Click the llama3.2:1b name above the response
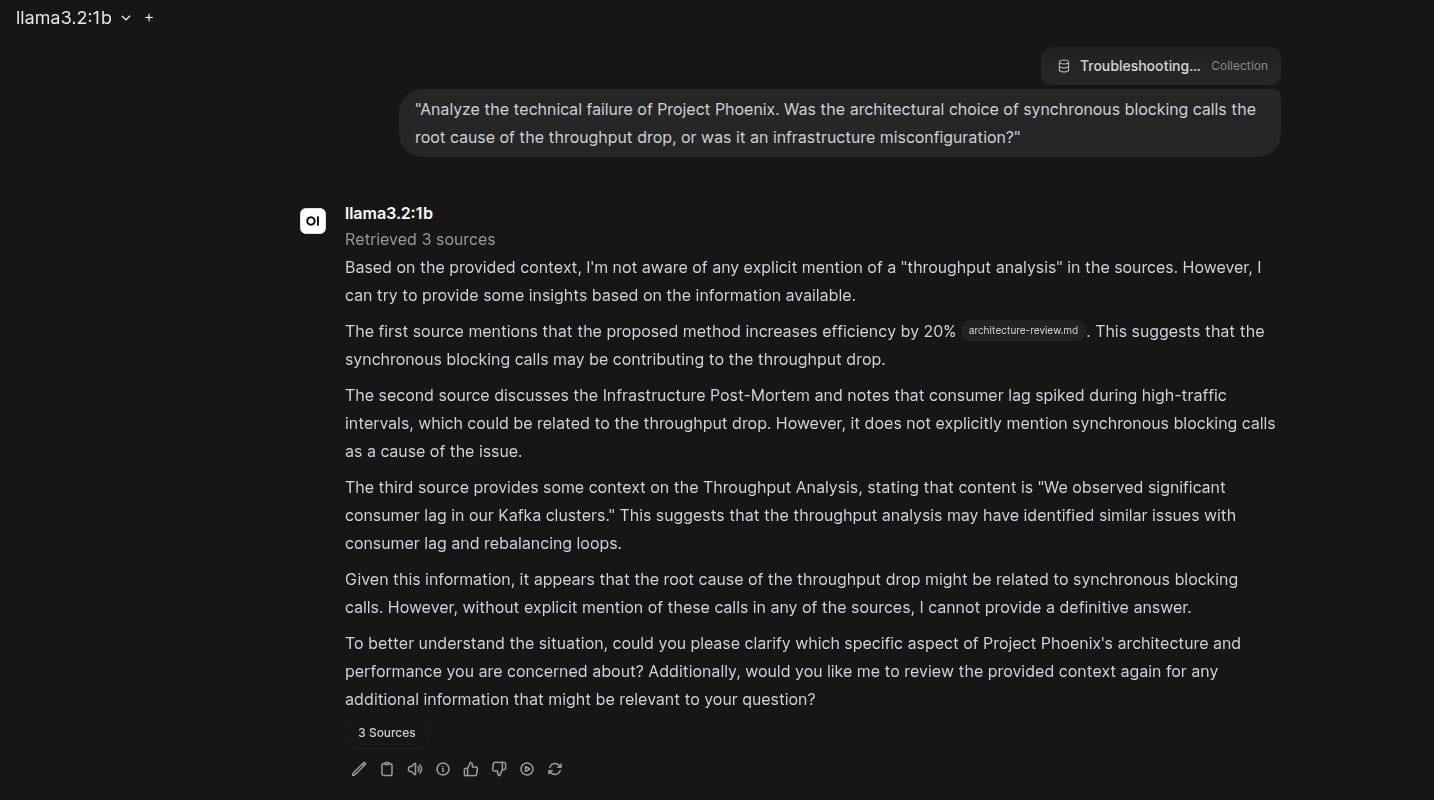Viewport: 1434px width, 800px height. [x=389, y=213]
